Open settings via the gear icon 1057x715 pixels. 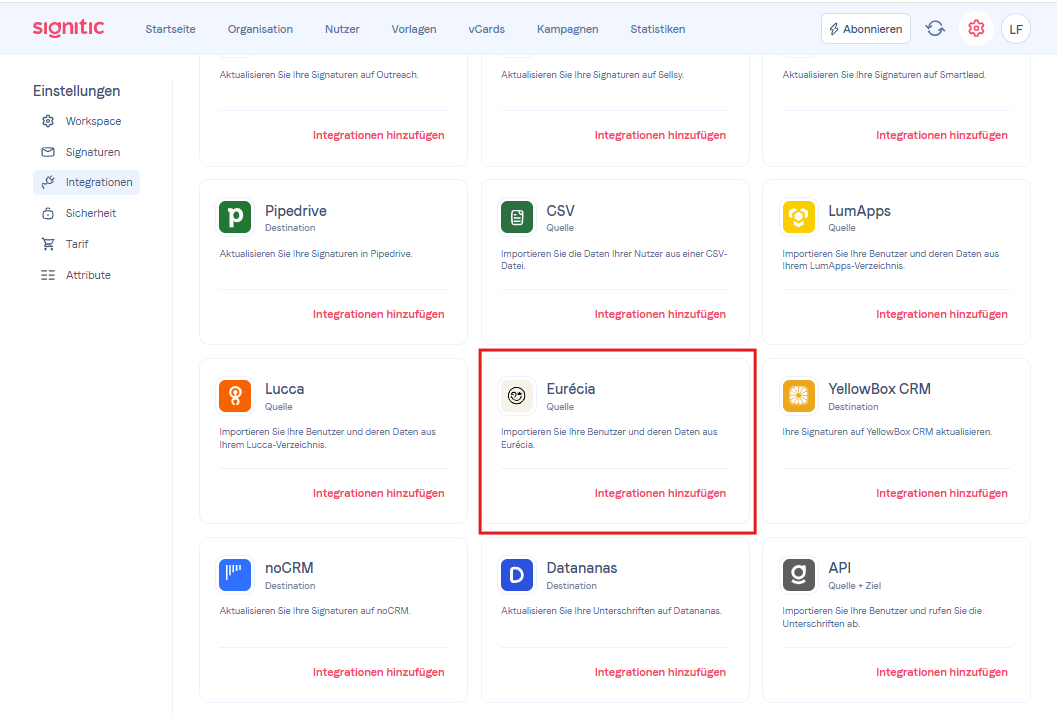pyautogui.click(x=976, y=29)
